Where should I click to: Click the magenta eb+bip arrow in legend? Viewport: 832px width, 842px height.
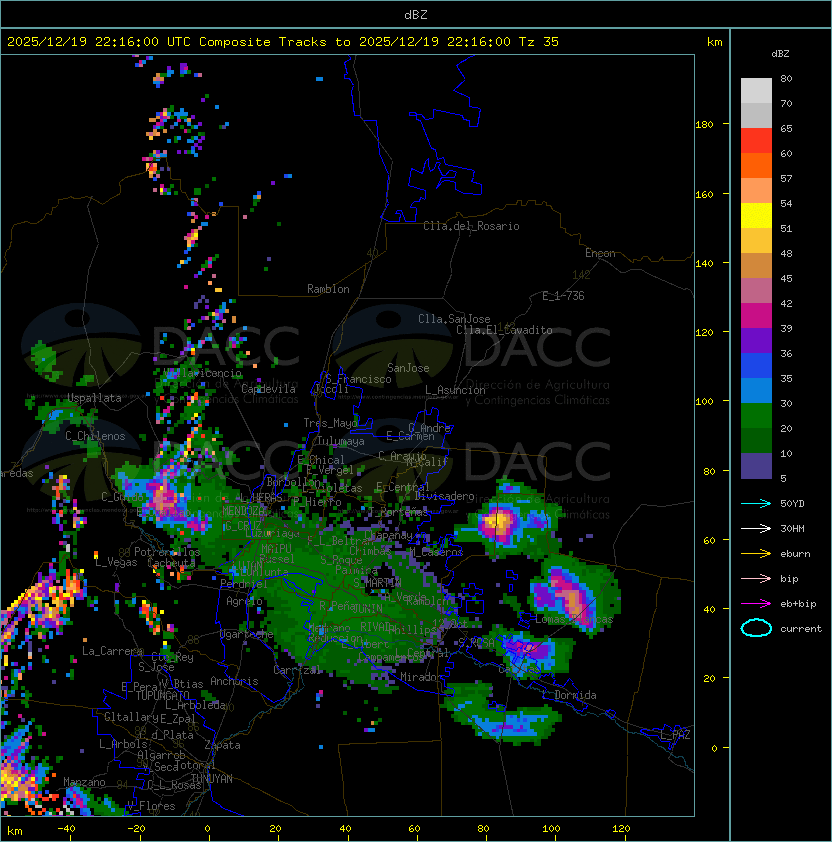(756, 604)
